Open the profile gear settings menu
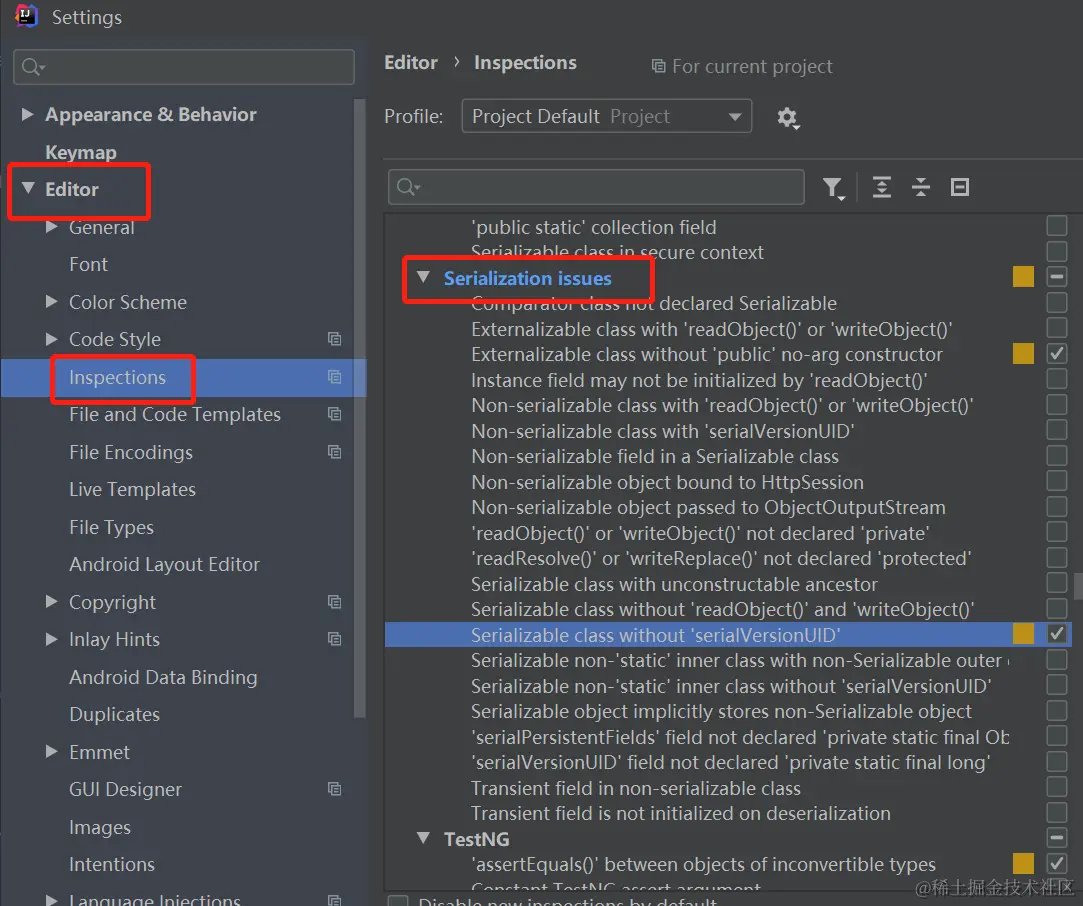 click(787, 117)
